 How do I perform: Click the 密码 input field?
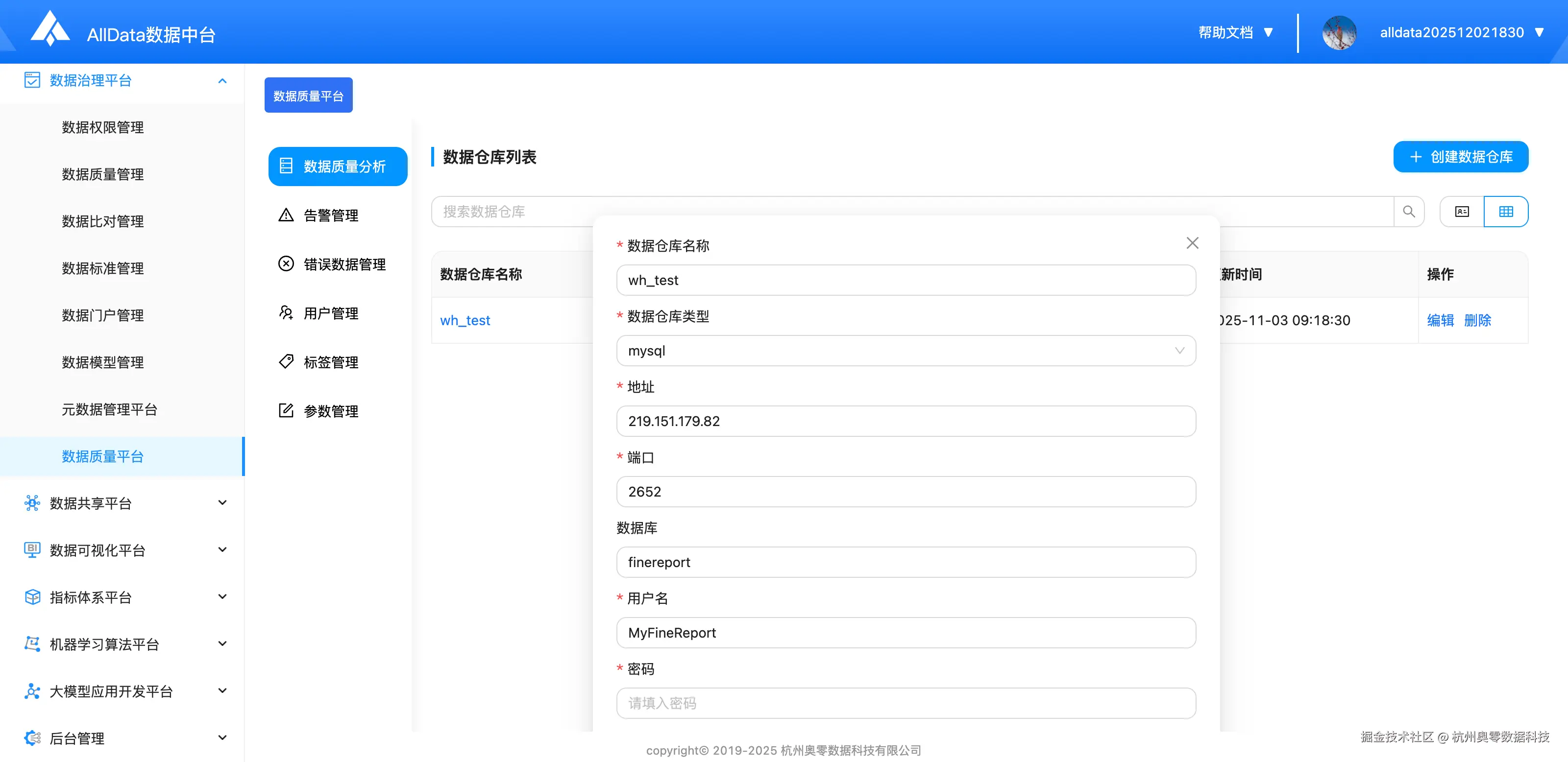pos(906,703)
